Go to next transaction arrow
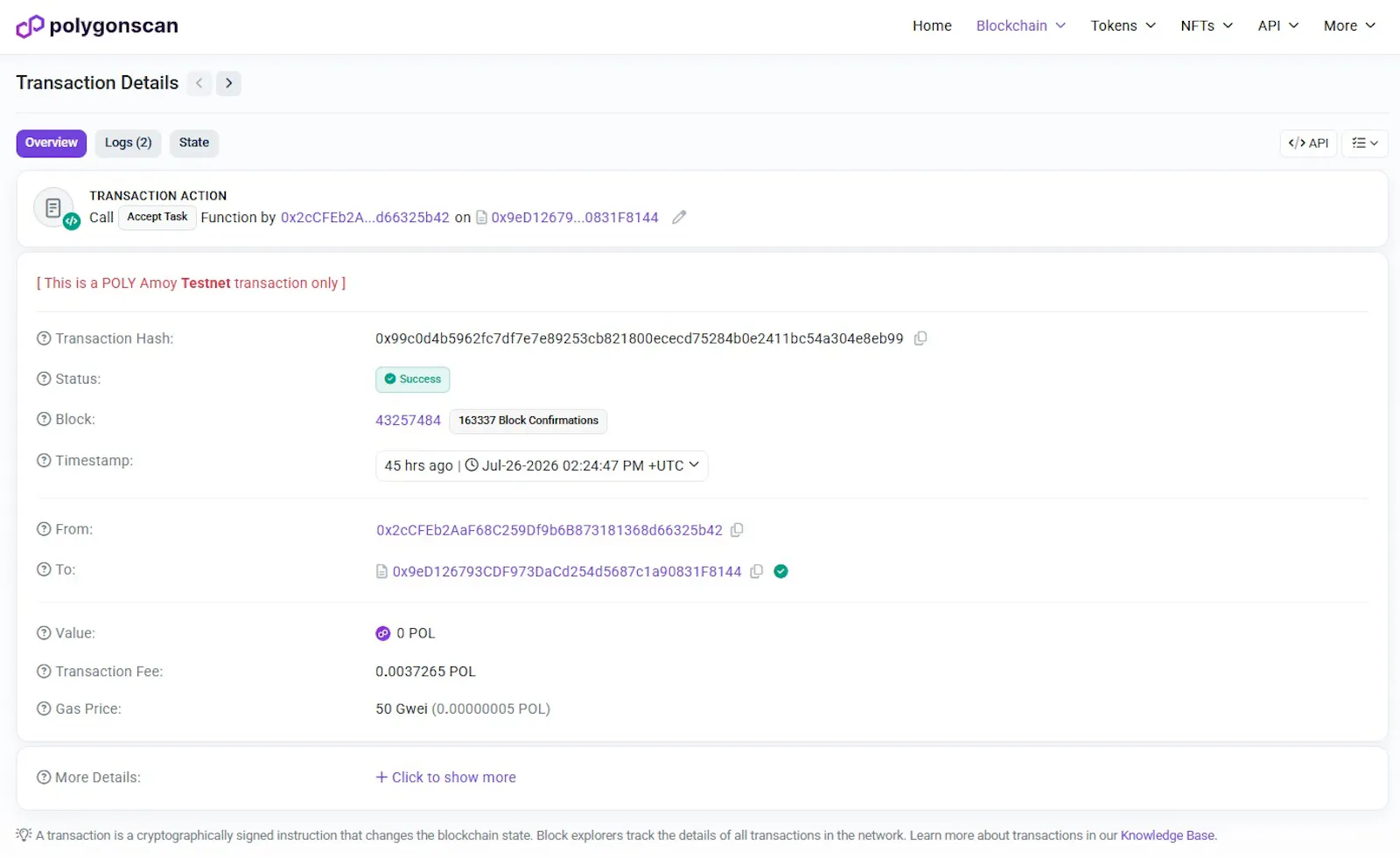 (x=229, y=83)
